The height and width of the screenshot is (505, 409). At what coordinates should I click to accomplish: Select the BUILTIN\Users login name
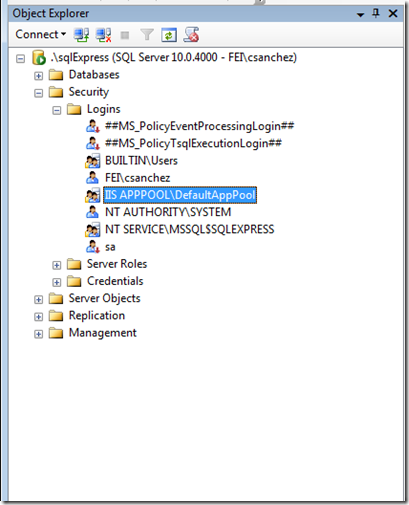(x=141, y=161)
